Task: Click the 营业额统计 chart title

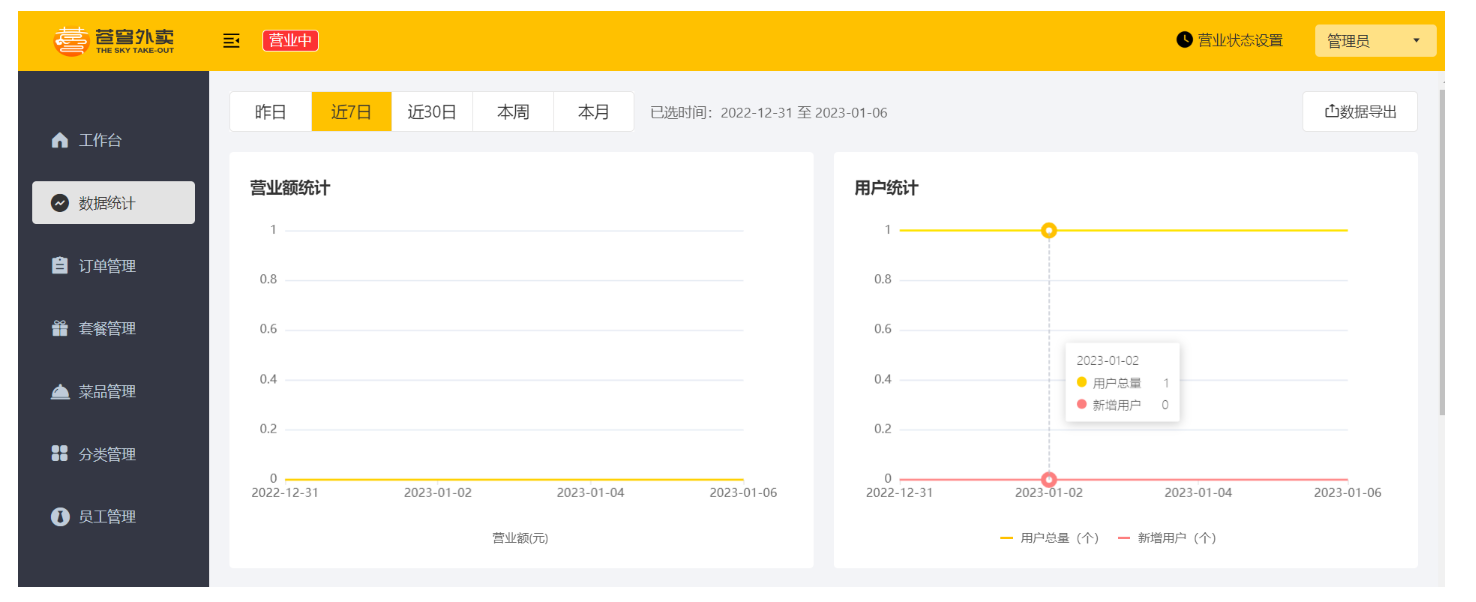Action: (x=290, y=188)
